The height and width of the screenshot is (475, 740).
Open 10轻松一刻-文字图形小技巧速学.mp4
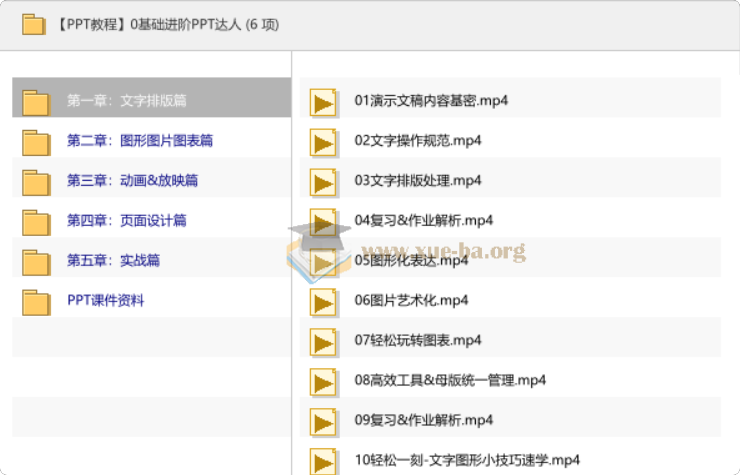pos(467,460)
